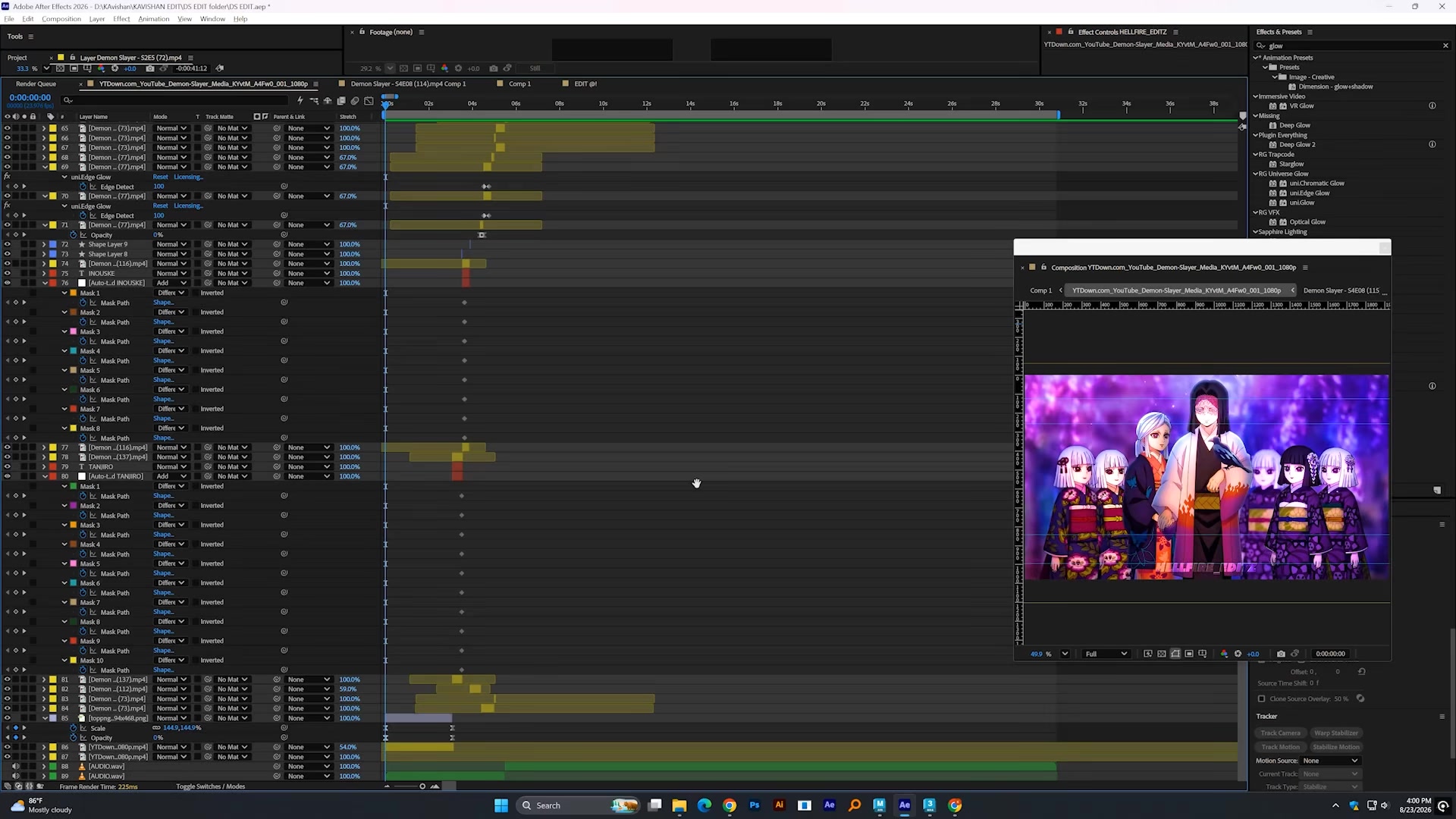This screenshot has height=819, width=1456.
Task: Click the current time display 0:00:00:00 in timeline
Action: (30, 98)
